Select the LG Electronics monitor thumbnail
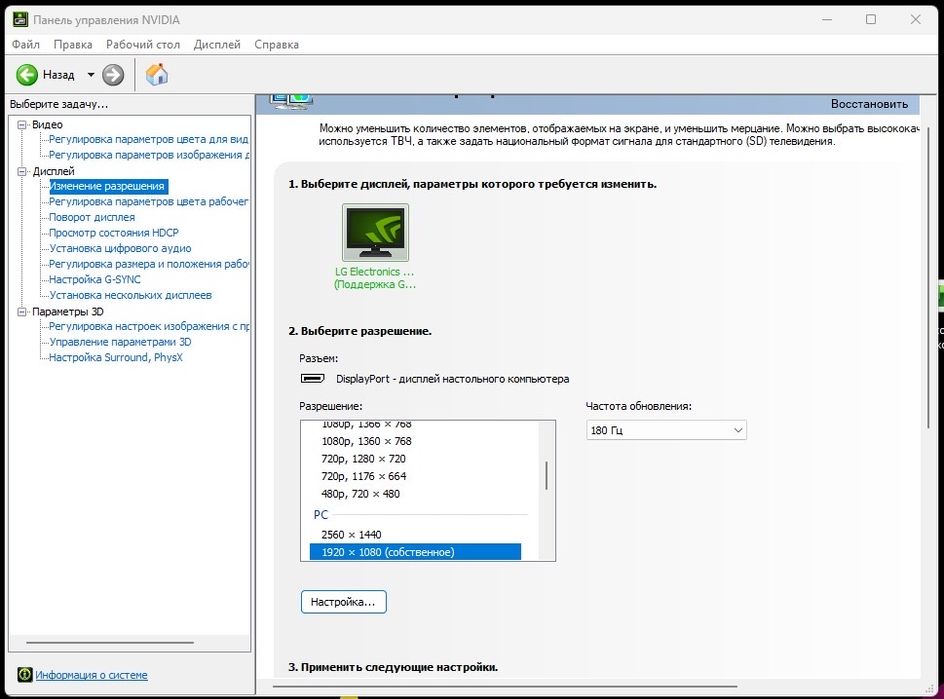This screenshot has width=944, height=699. point(375,232)
